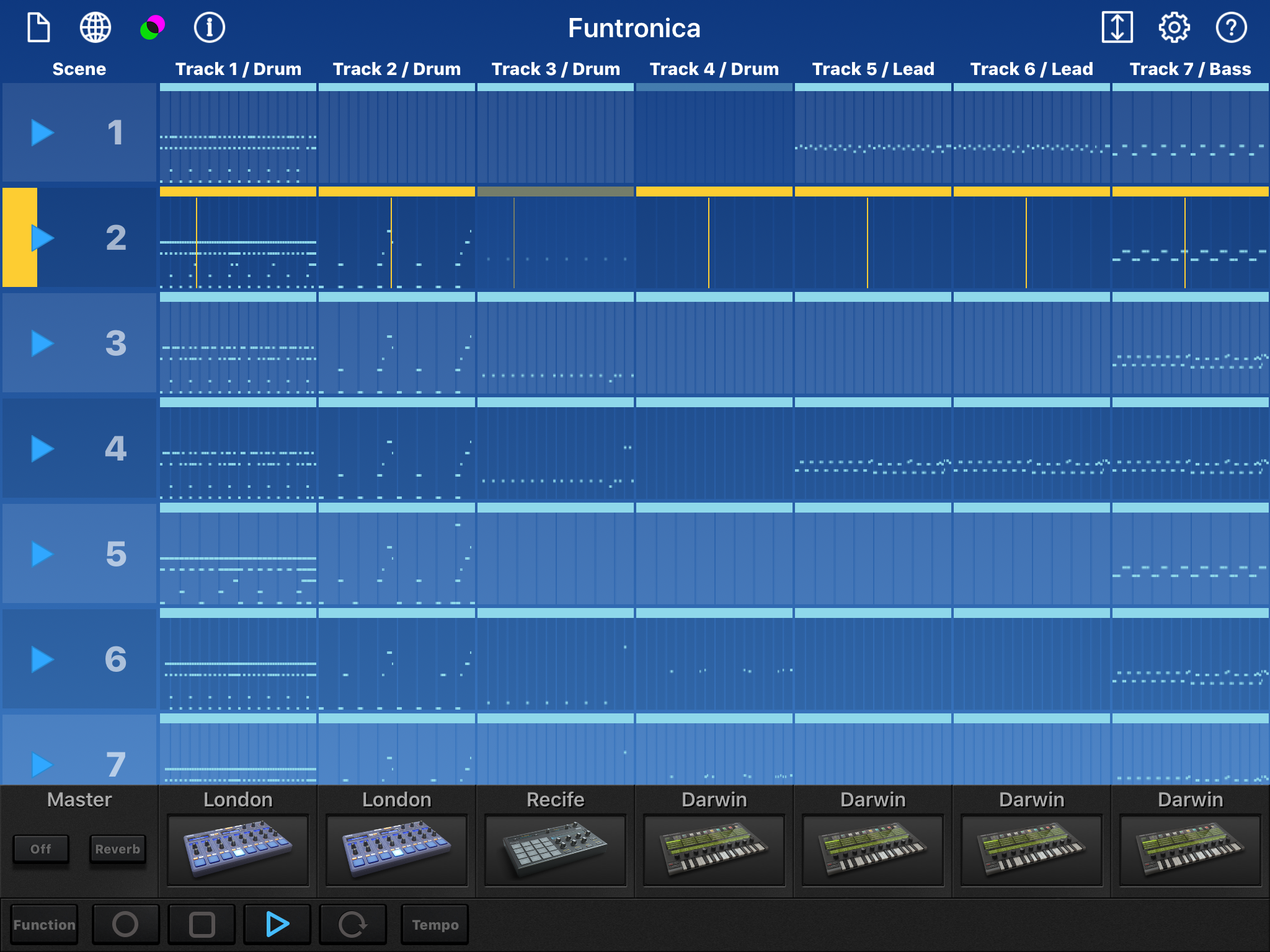Click the transport play button
This screenshot has height=952, width=1270.
click(x=277, y=924)
